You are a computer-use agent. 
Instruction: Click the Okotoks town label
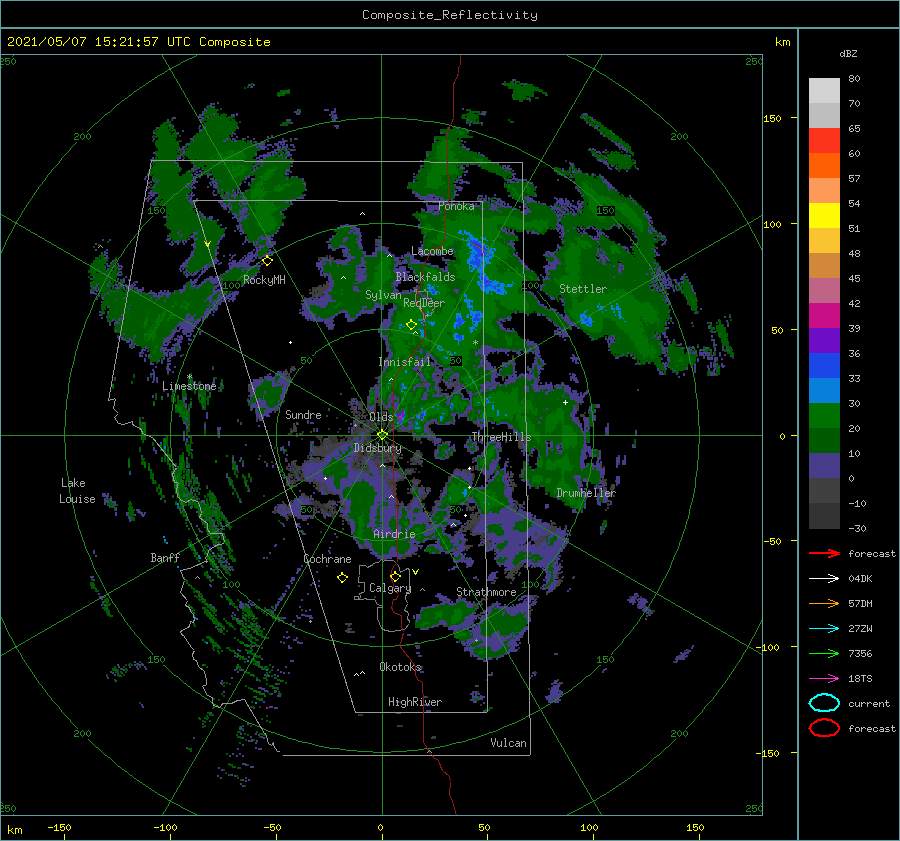pos(400,667)
